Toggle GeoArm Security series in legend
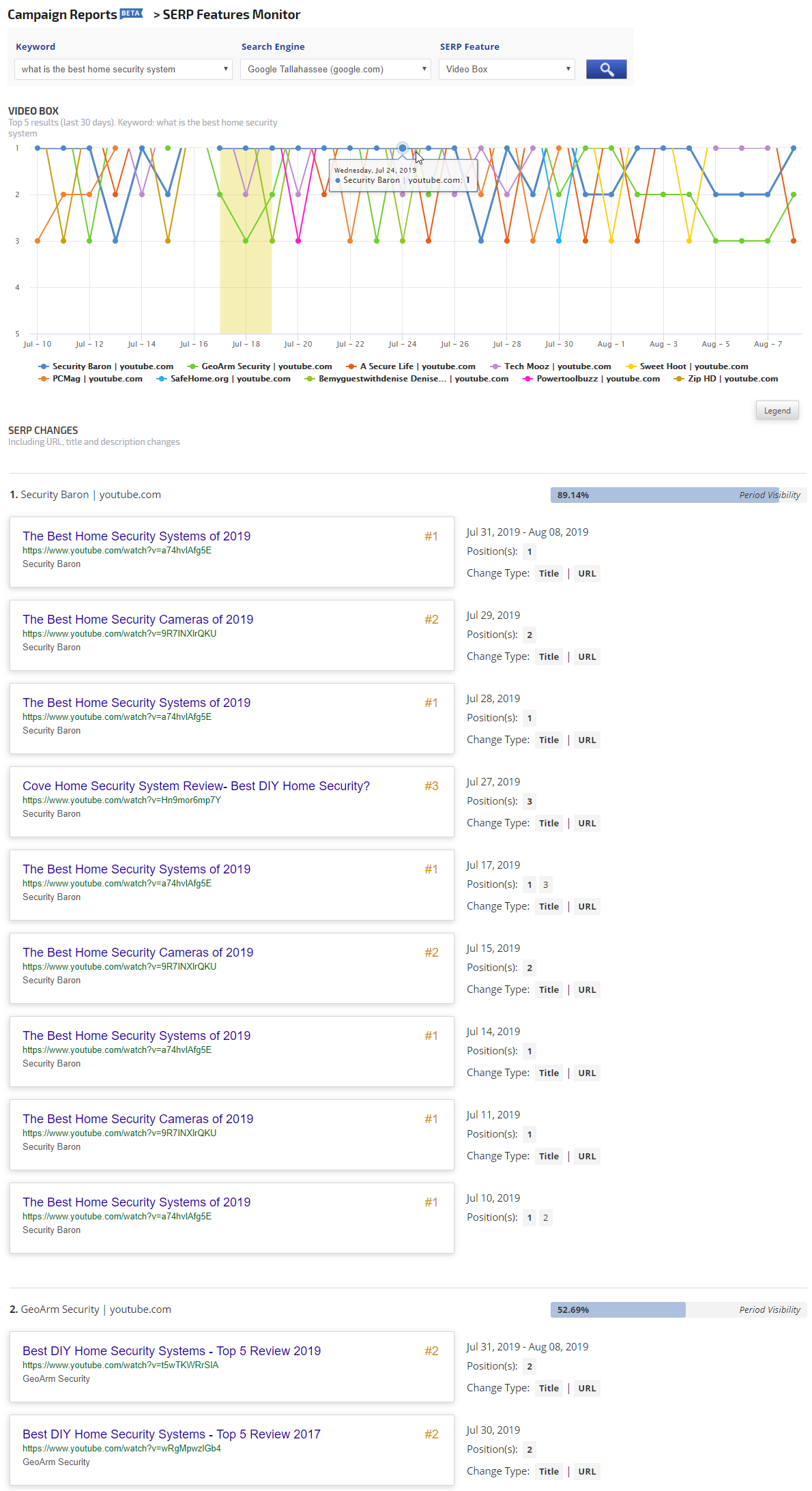812x1491 pixels. (x=192, y=366)
